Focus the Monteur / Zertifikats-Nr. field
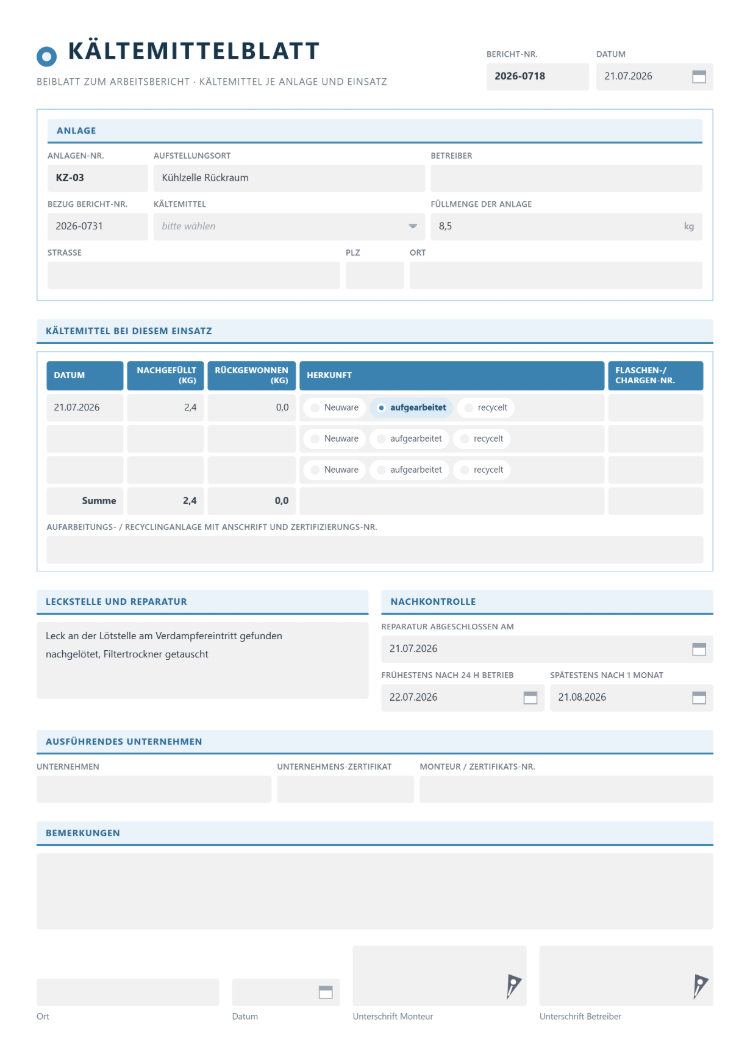The width and height of the screenshot is (750, 1060). (x=566, y=789)
